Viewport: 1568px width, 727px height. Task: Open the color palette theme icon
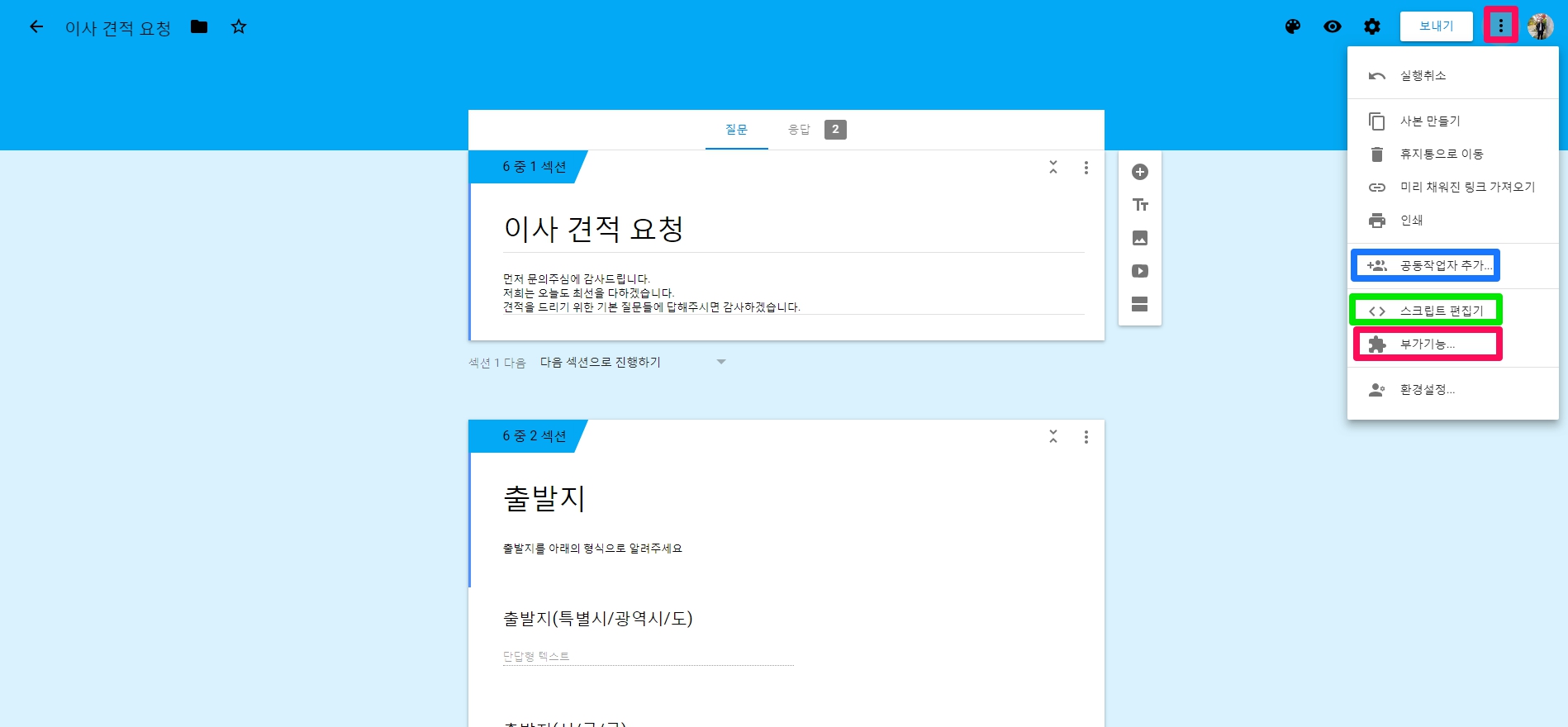click(1293, 26)
